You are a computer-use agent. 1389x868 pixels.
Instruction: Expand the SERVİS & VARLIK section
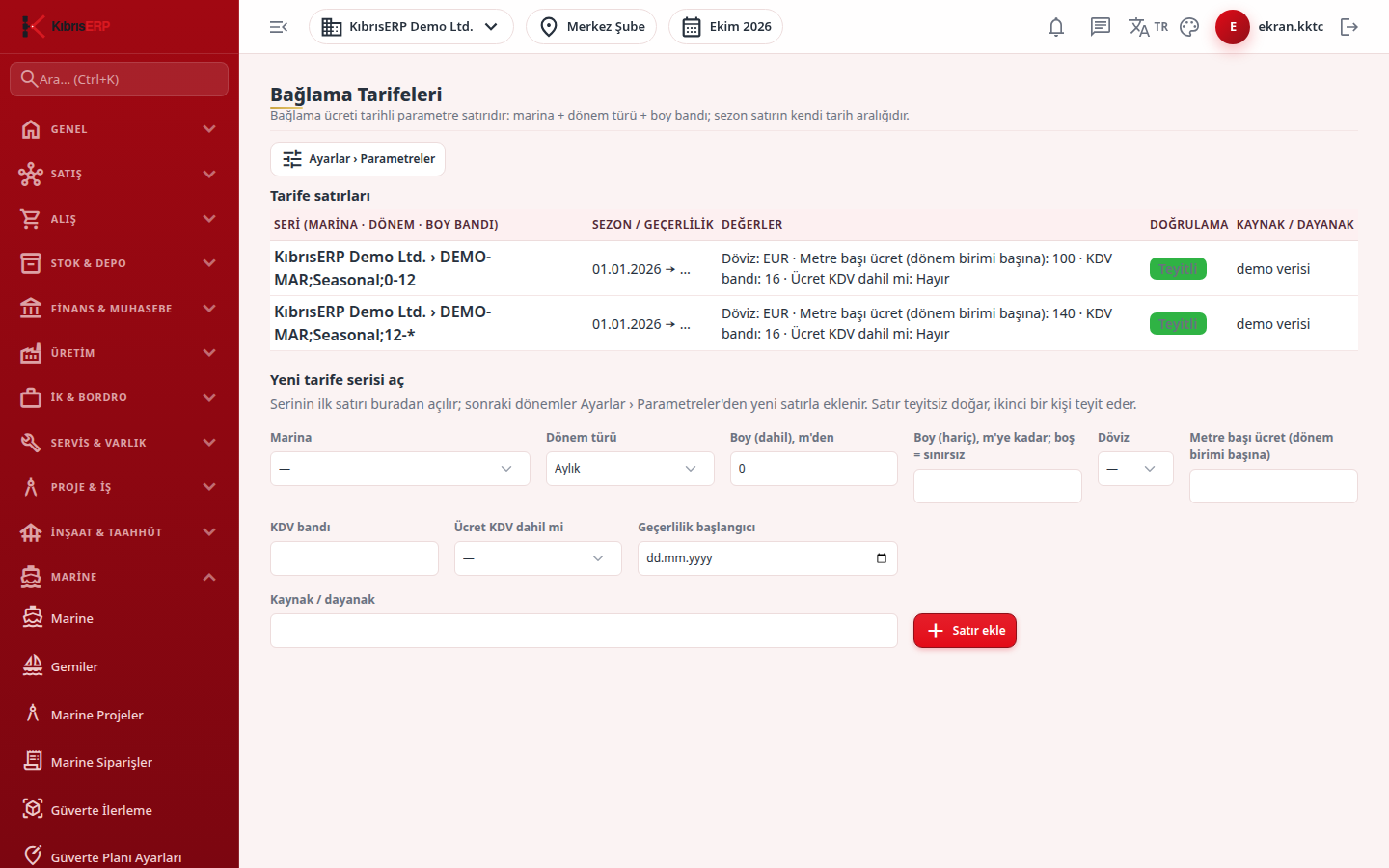(120, 443)
